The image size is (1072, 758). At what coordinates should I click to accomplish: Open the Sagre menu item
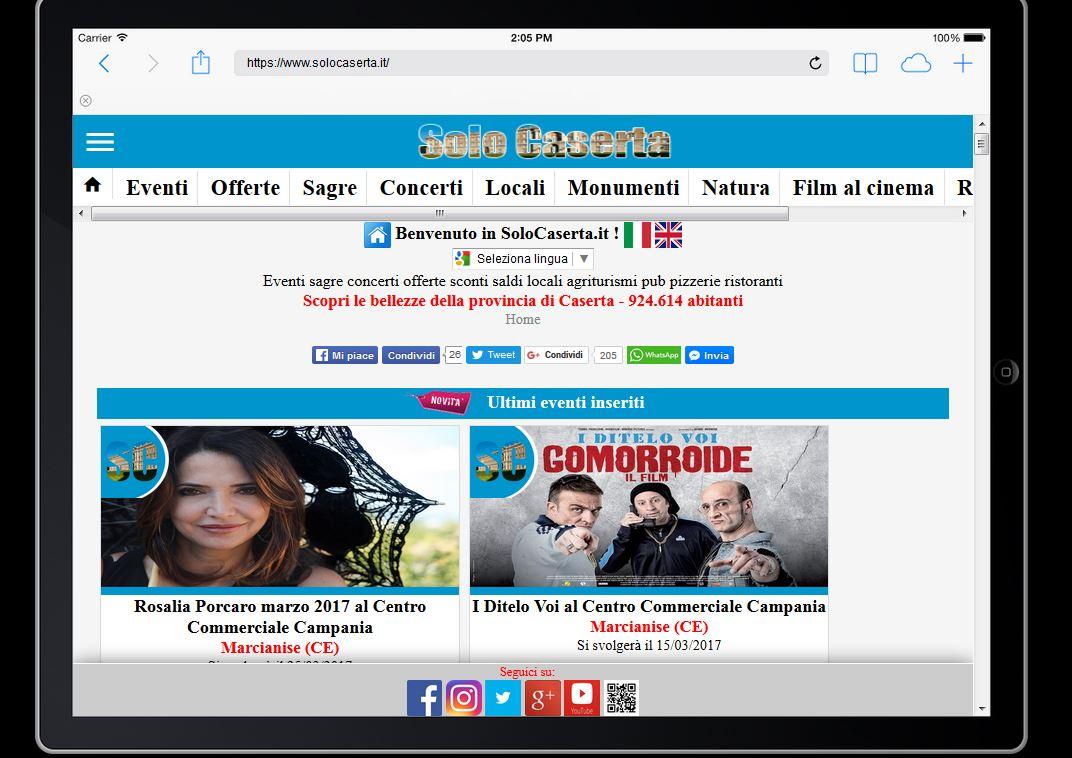click(x=330, y=187)
